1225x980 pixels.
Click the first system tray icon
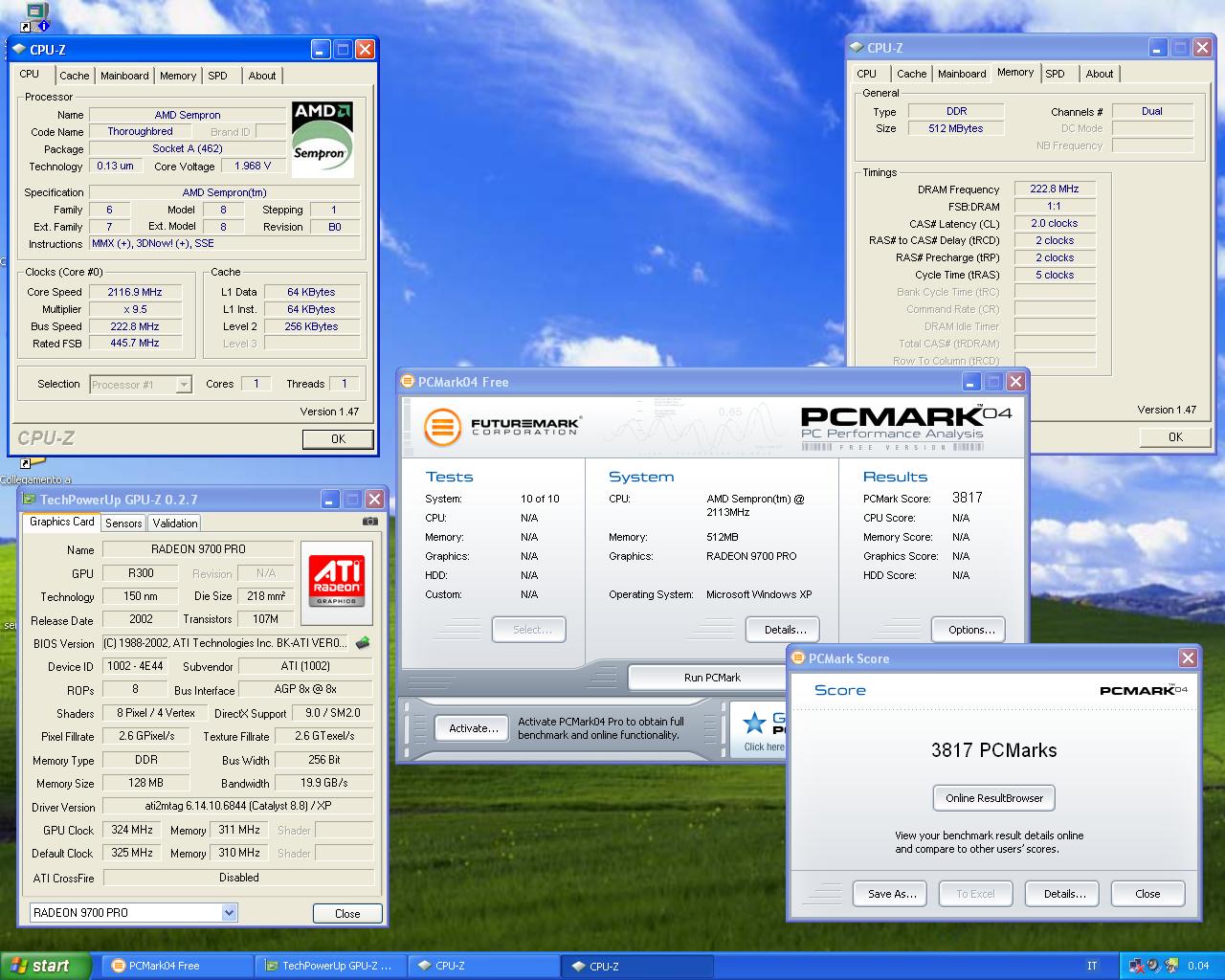1138,966
